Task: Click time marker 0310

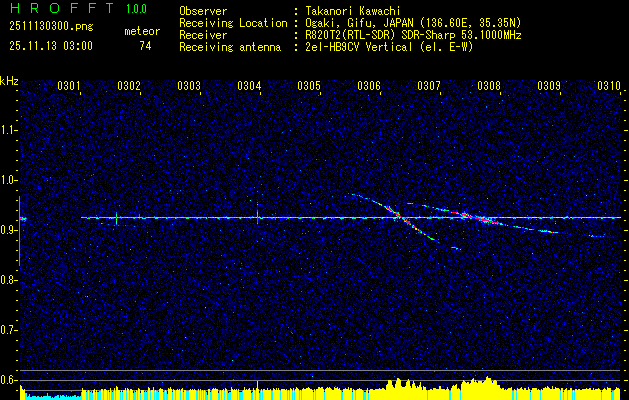Action: (x=609, y=85)
